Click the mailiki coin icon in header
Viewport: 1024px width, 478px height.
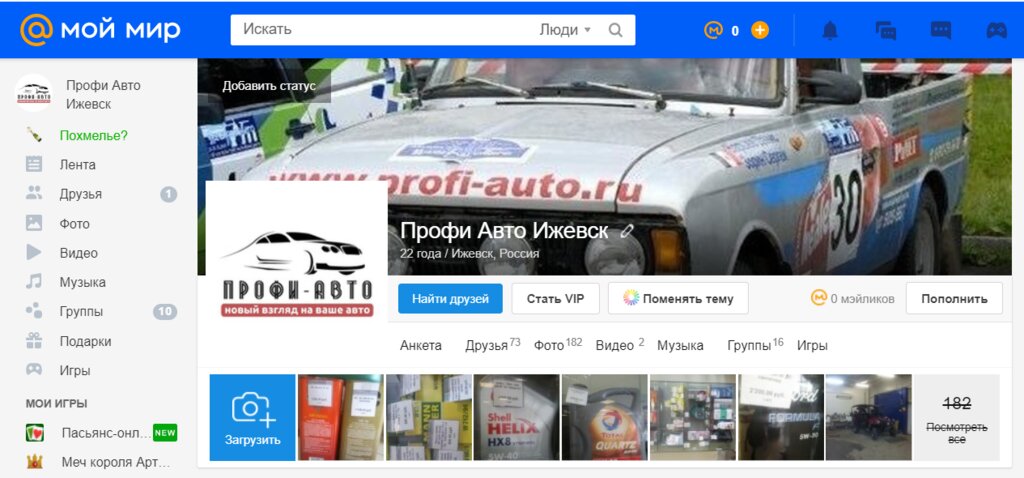(x=714, y=30)
